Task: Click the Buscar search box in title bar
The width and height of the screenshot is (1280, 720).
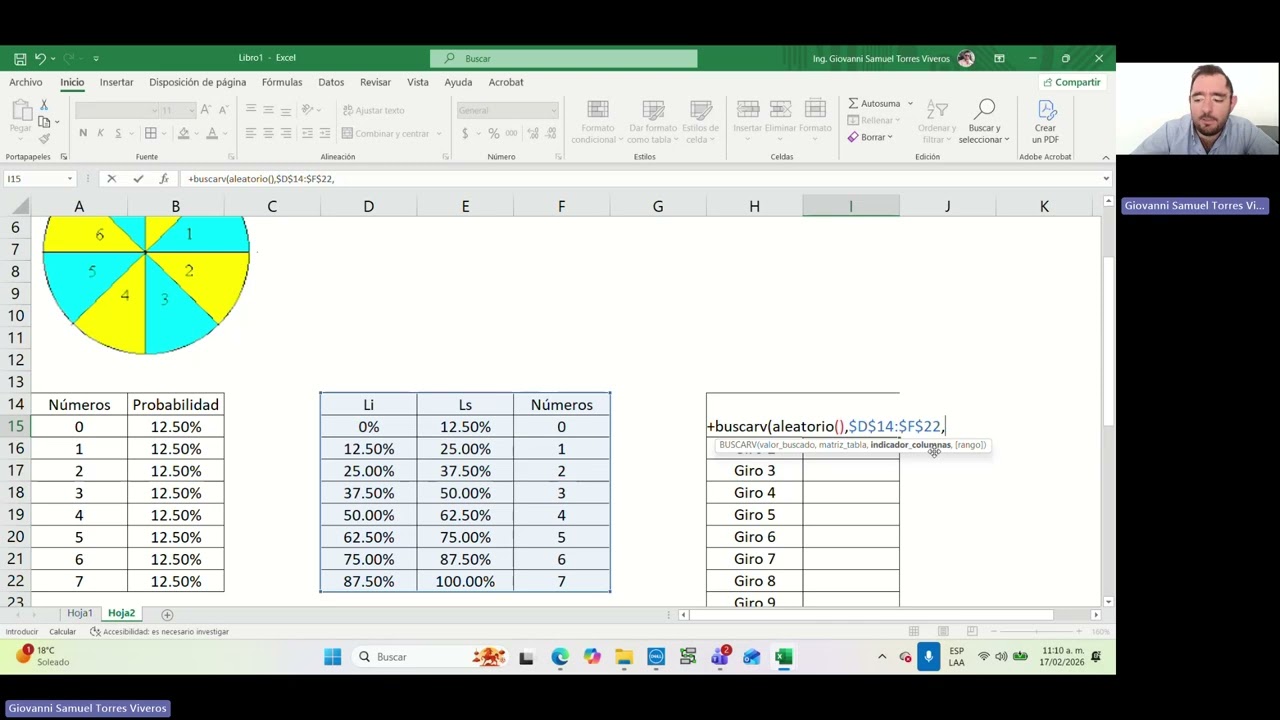Action: 564,59
